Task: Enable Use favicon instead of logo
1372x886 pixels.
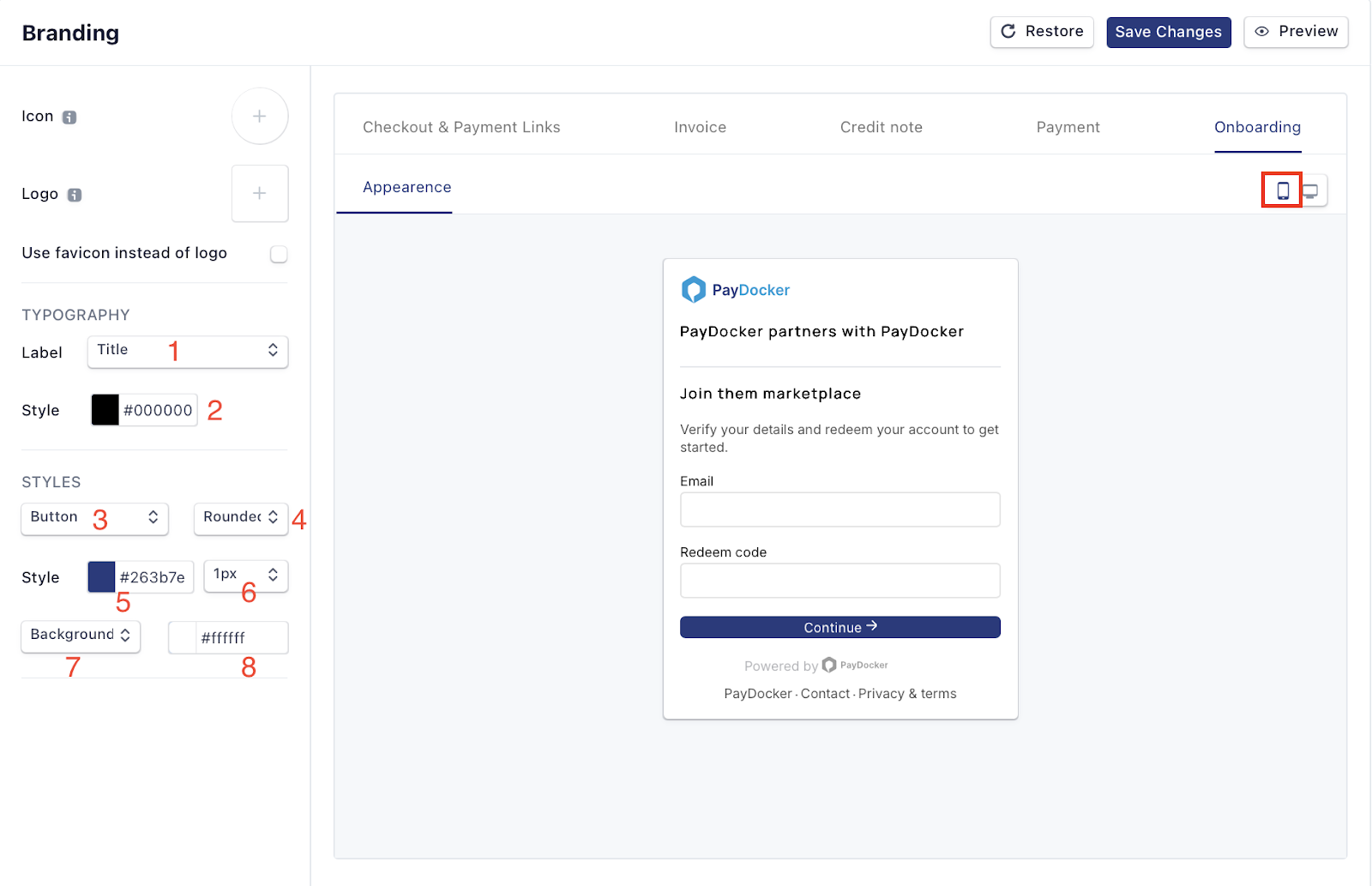Action: [279, 254]
